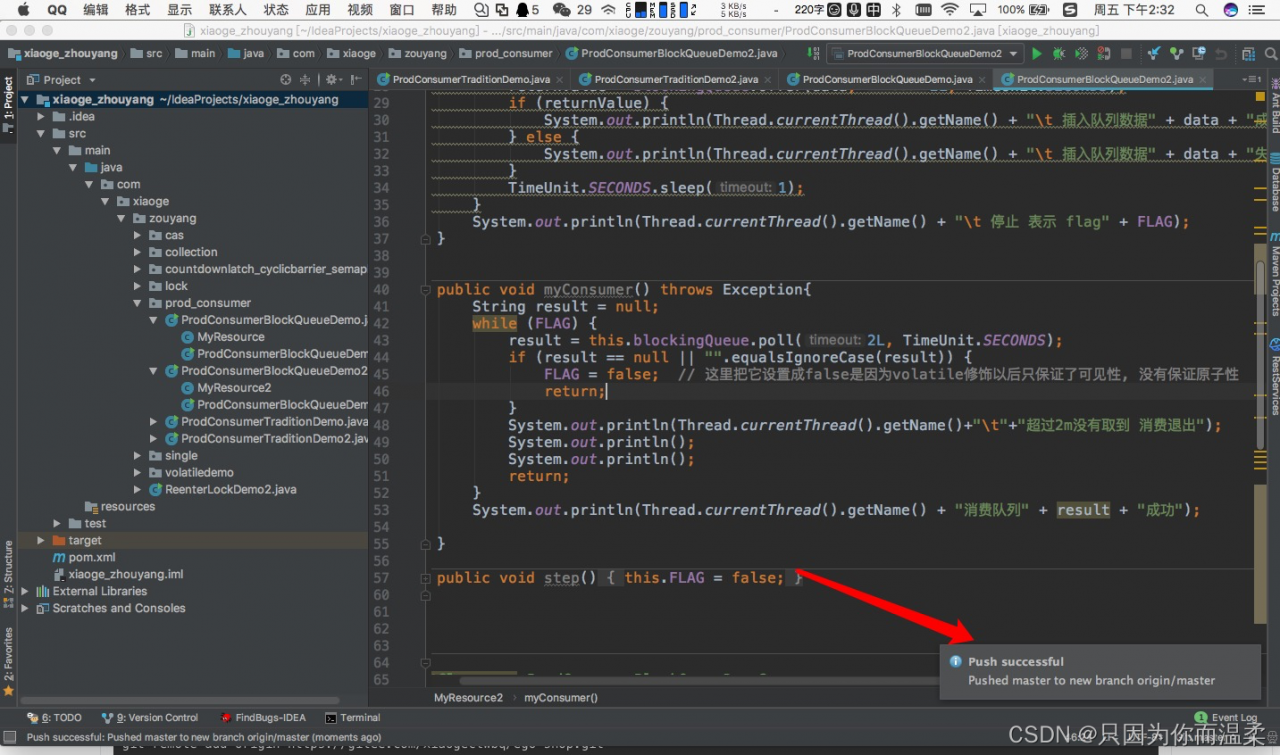Show VCS history clock icon

[1199, 53]
